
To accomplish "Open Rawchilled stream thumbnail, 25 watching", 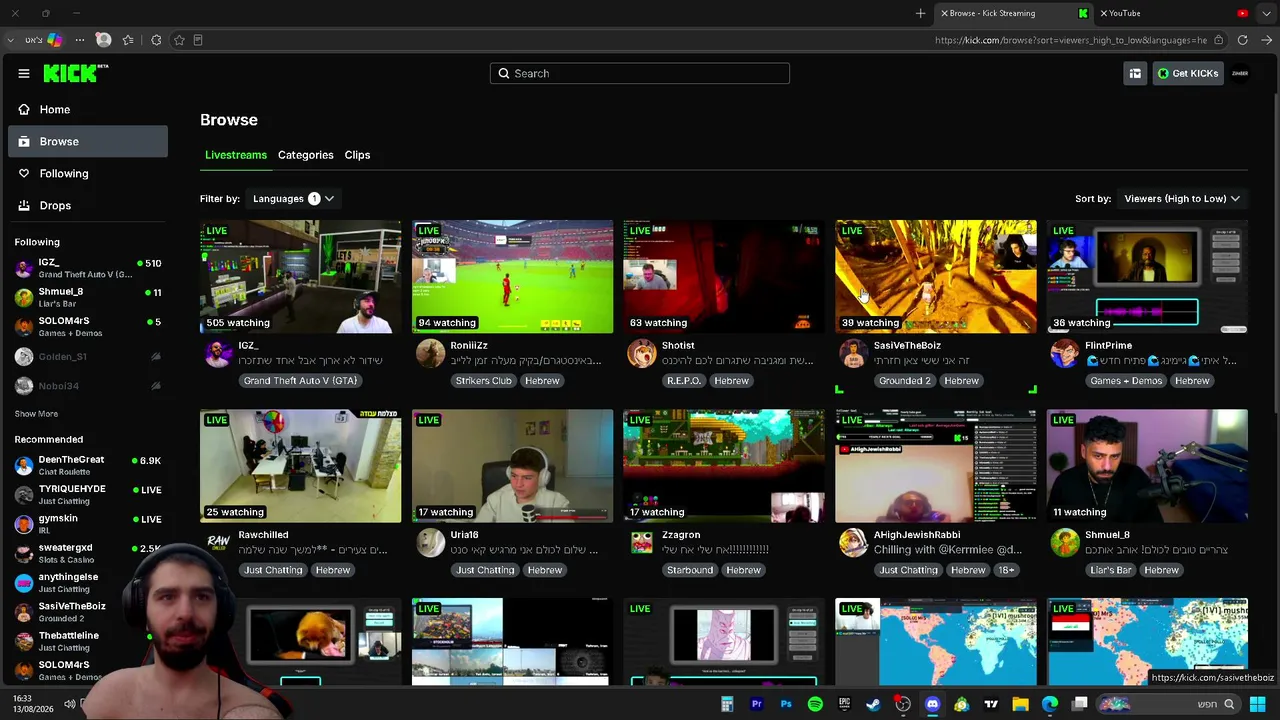I will (300, 466).
